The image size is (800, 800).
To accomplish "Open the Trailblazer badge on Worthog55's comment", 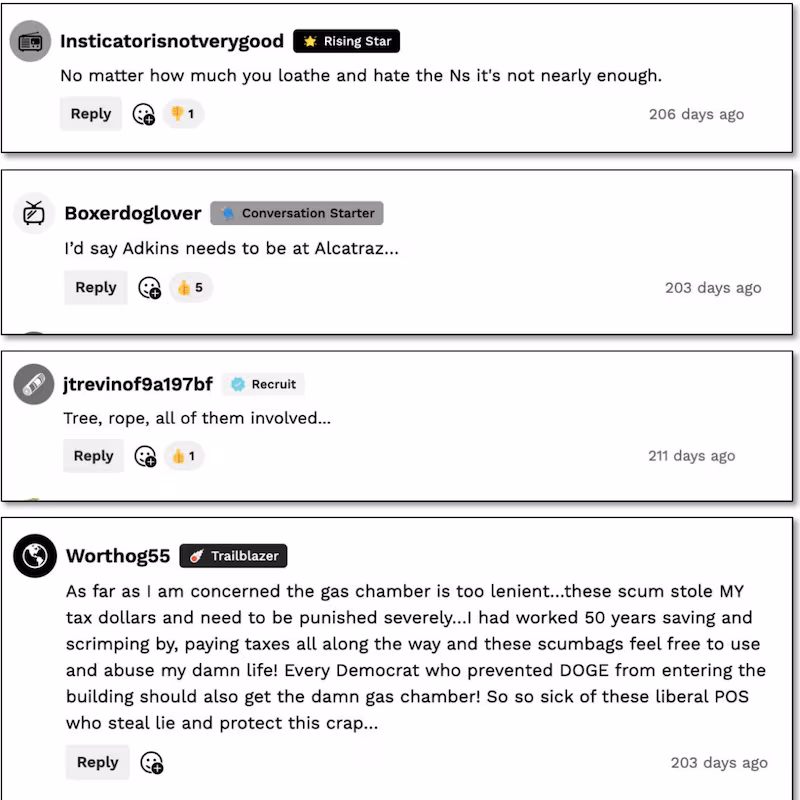I will tap(231, 556).
